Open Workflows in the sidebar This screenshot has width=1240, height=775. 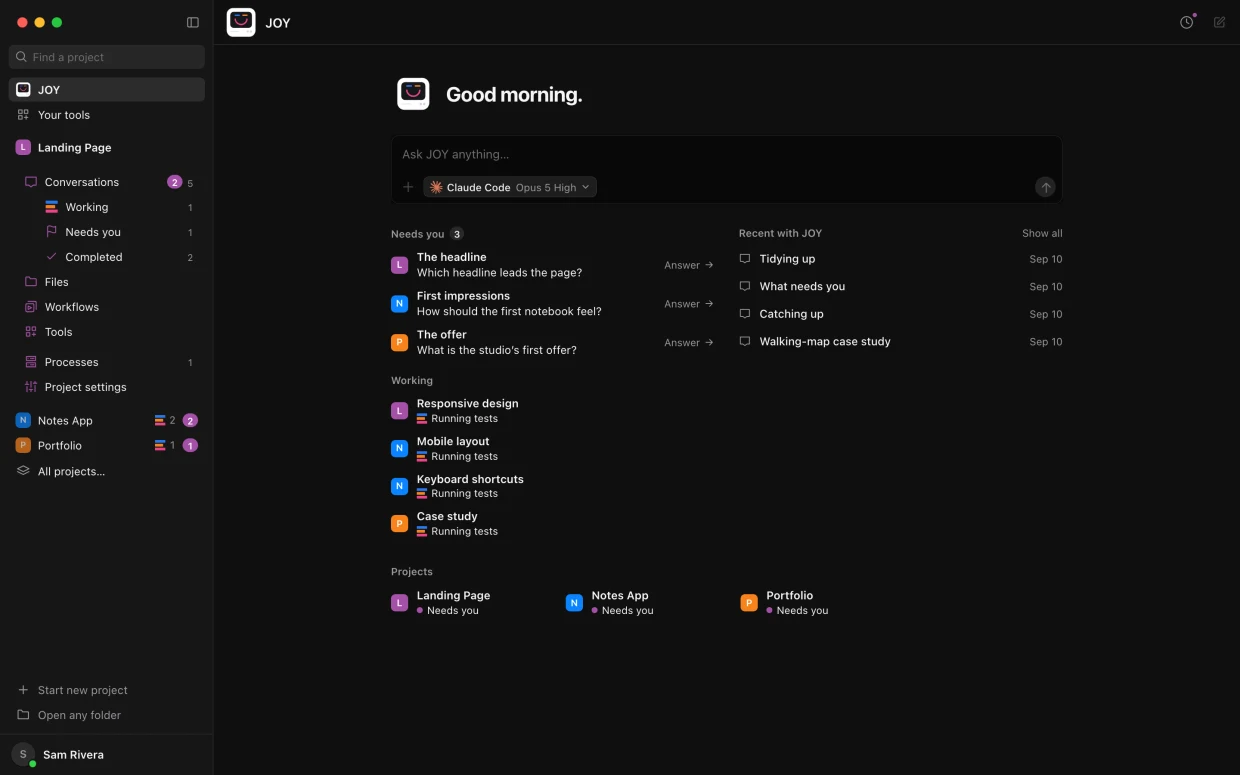[x=107, y=307]
